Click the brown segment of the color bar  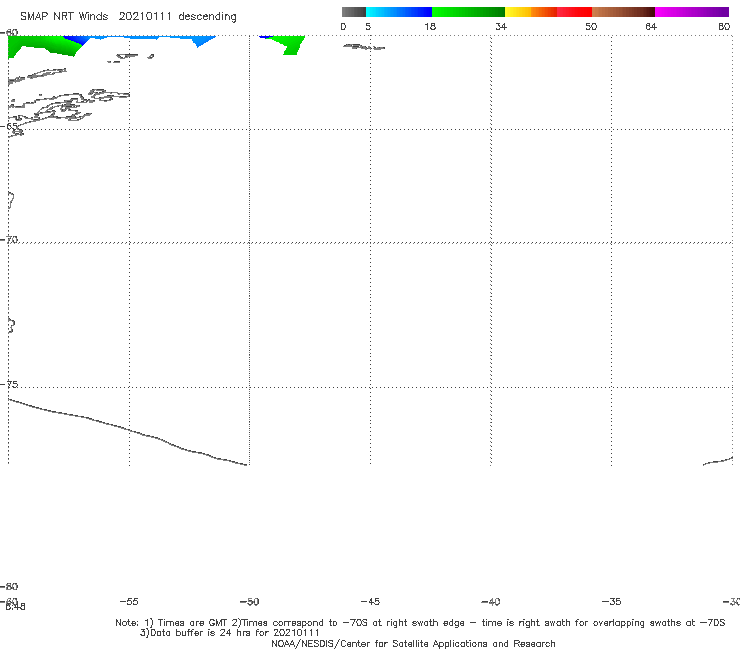point(623,12)
